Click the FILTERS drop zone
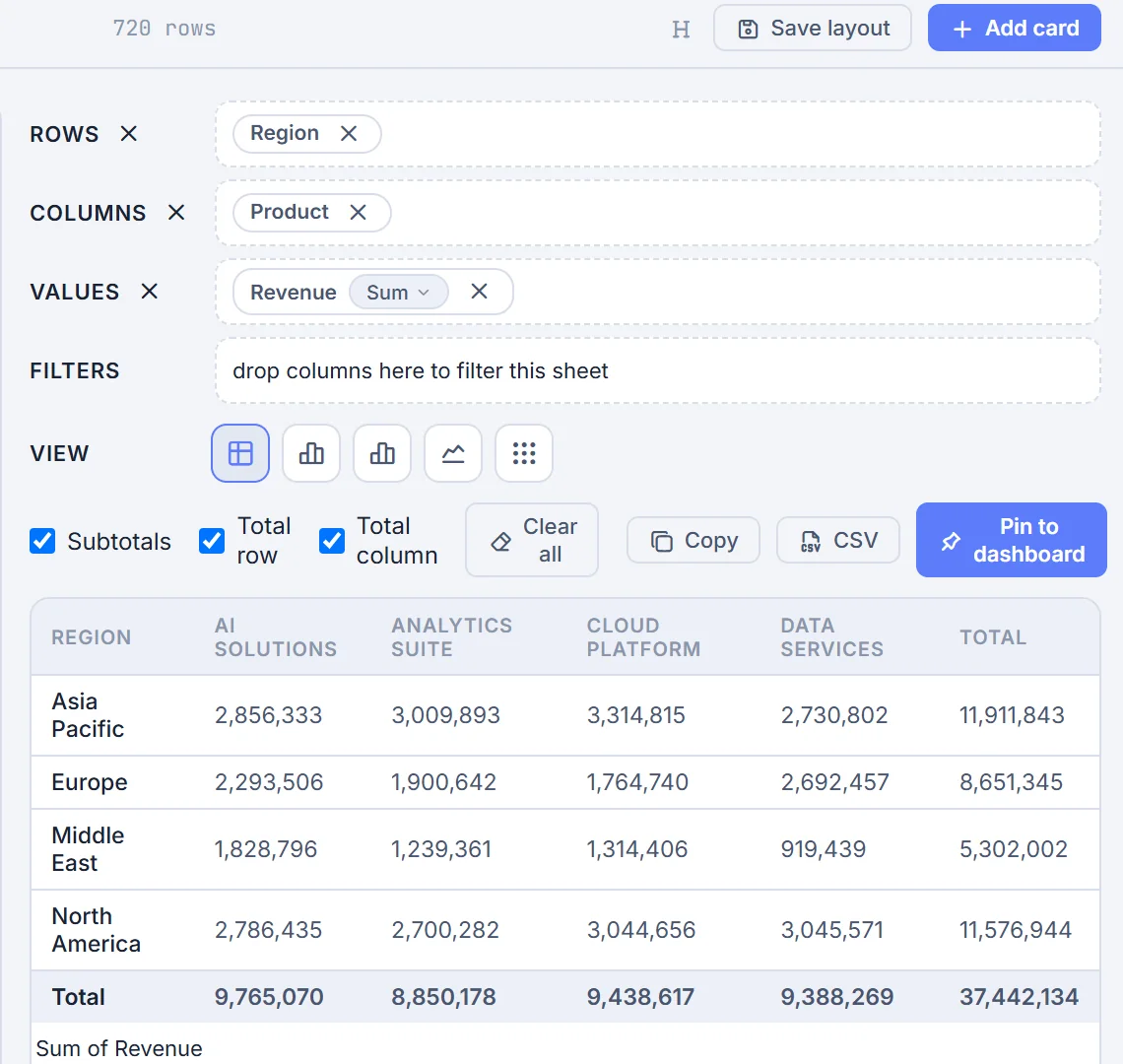 (658, 371)
